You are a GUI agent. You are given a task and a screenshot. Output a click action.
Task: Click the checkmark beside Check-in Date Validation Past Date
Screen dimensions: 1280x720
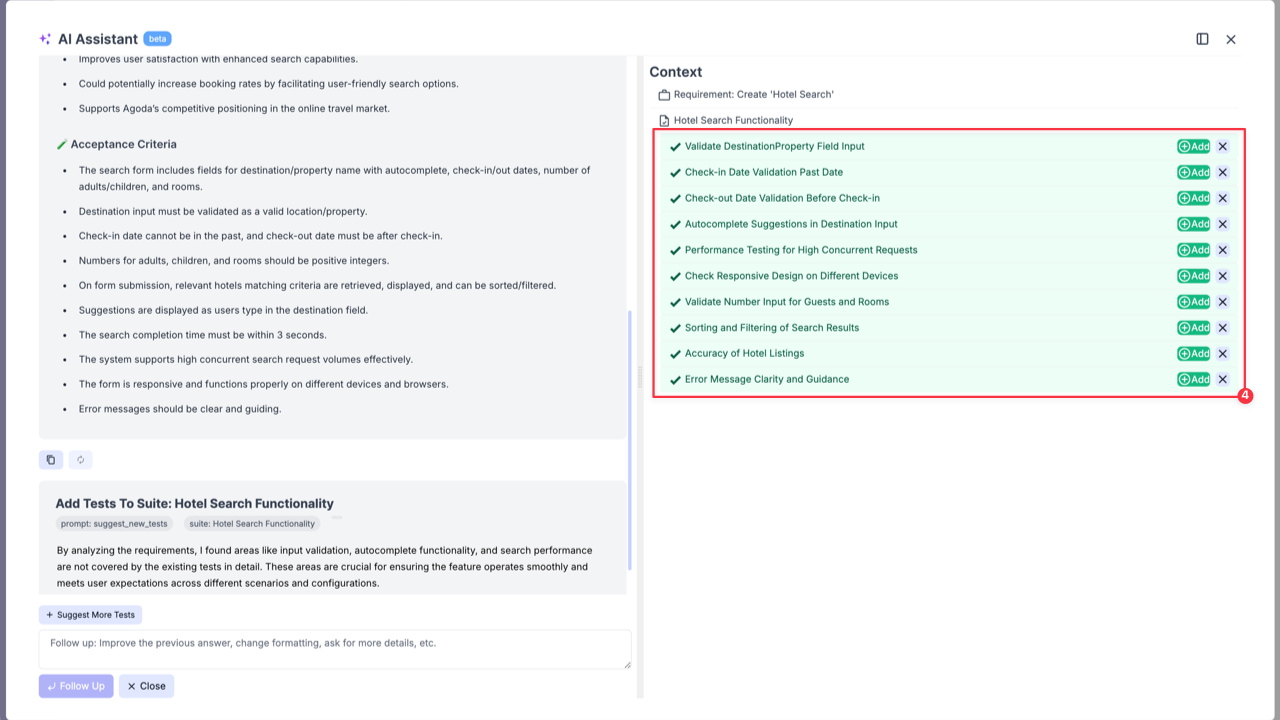(673, 172)
